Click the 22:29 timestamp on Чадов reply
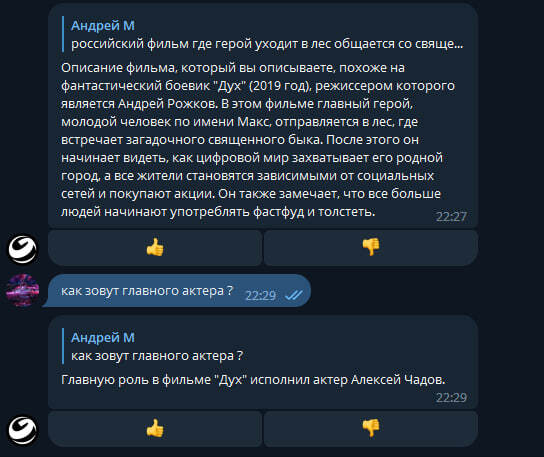Image resolution: width=544 pixels, height=457 pixels. point(451,398)
